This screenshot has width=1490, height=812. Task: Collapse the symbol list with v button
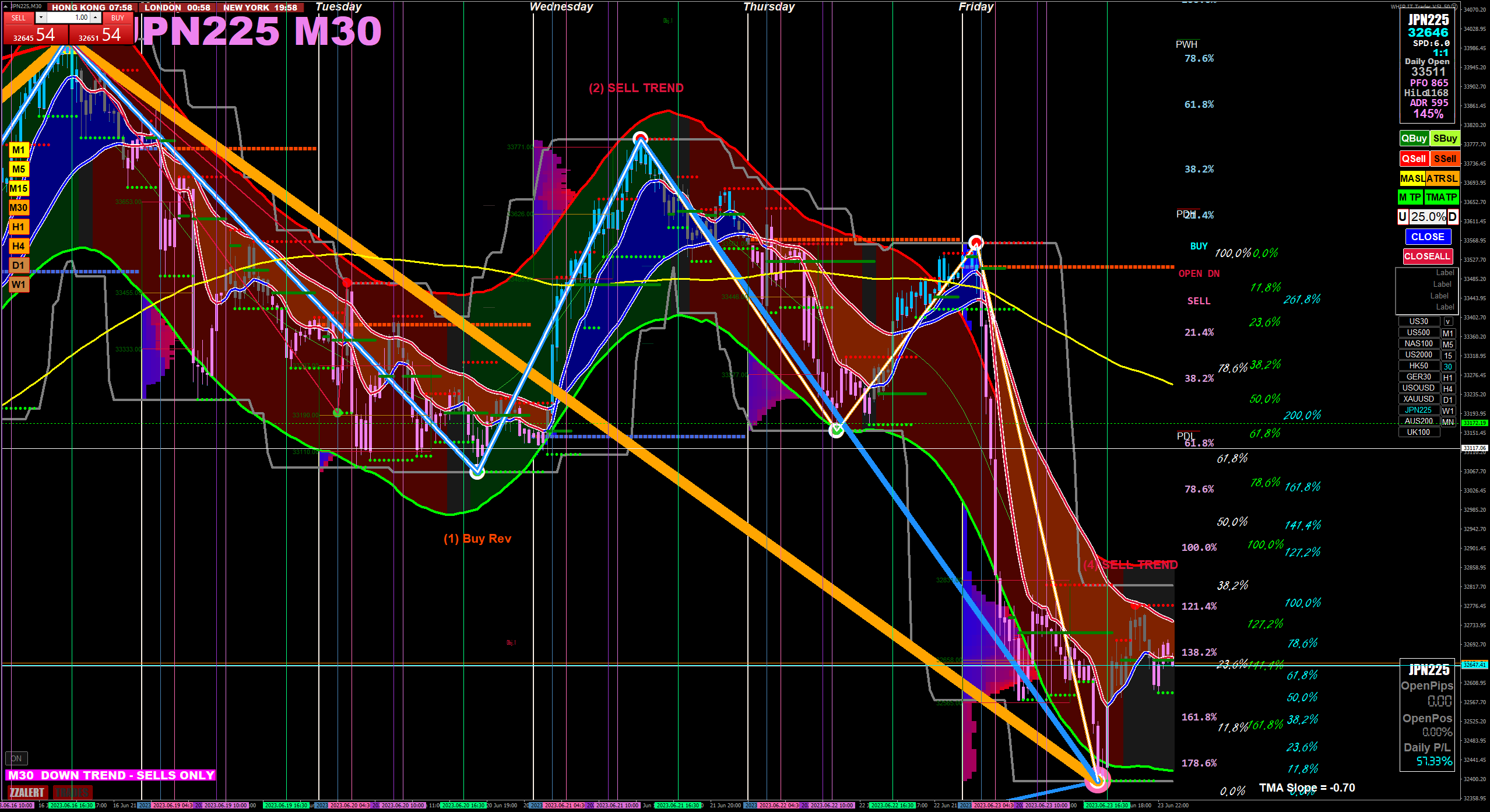[1447, 322]
